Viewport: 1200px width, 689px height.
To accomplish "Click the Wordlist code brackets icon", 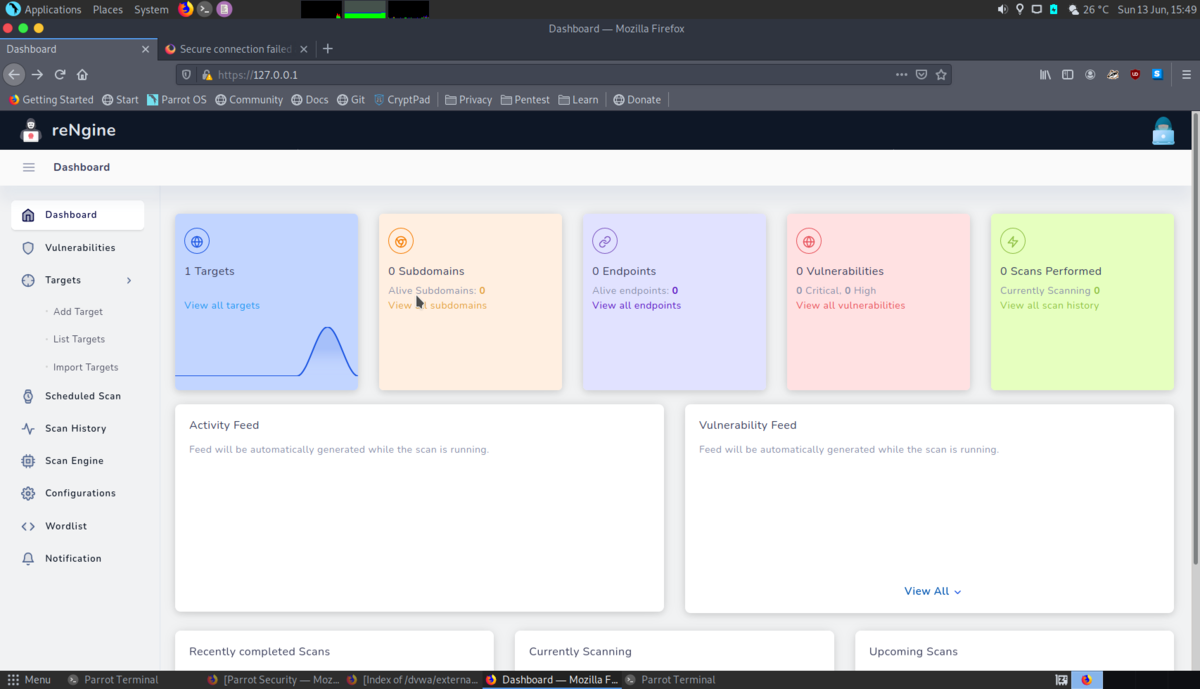I will [x=28, y=526].
